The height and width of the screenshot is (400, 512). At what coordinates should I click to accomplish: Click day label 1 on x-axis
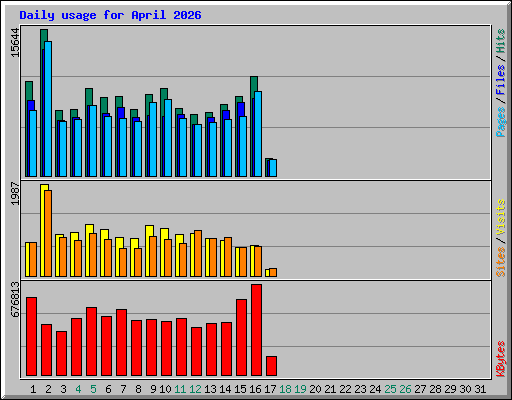33,389
